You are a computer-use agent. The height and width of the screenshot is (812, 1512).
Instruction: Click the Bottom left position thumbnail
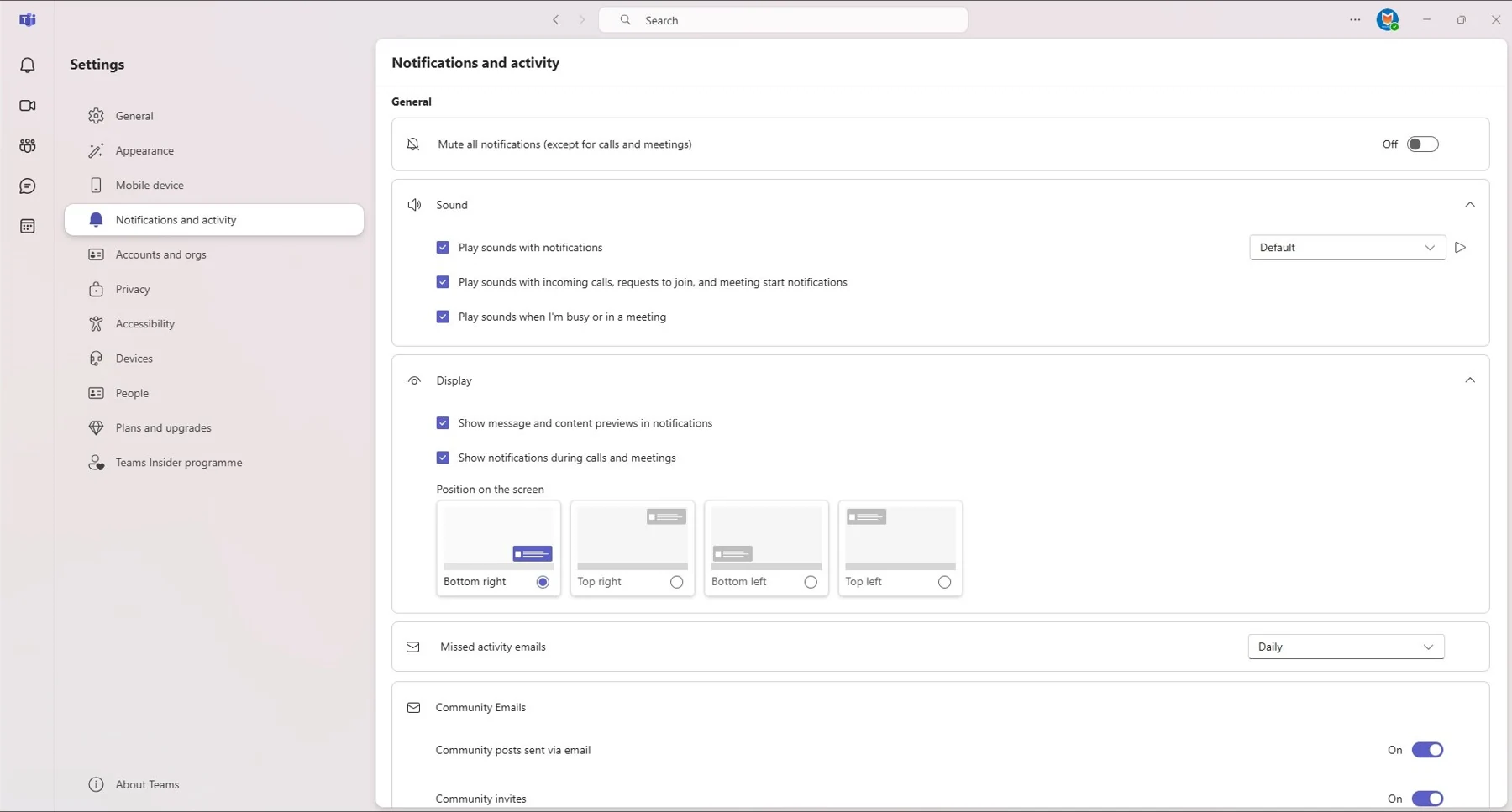[766, 538]
